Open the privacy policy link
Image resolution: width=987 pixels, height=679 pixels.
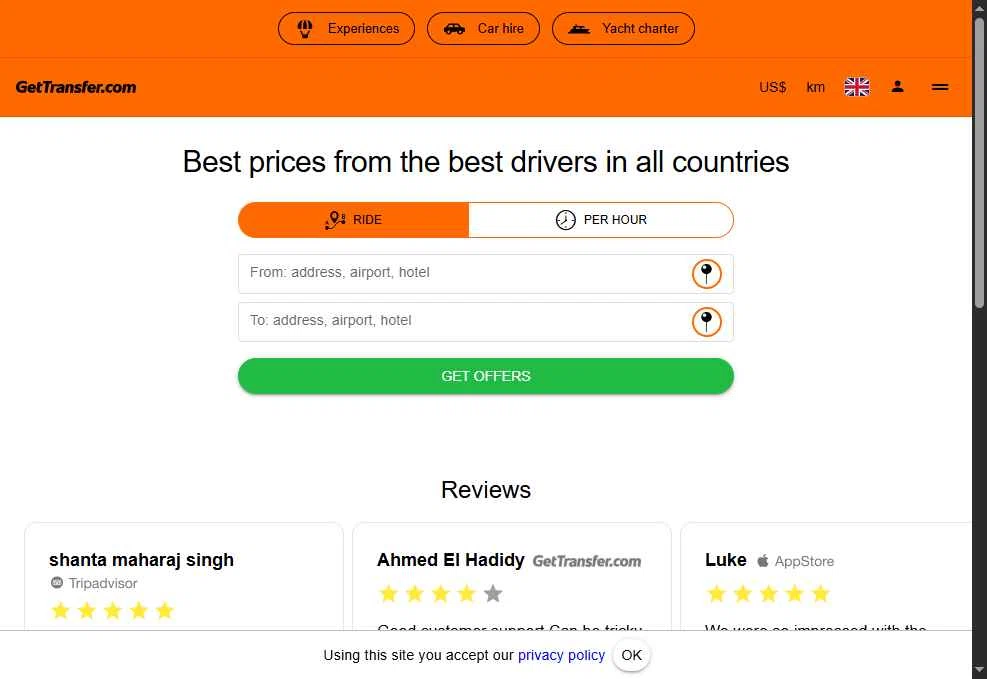tap(561, 655)
